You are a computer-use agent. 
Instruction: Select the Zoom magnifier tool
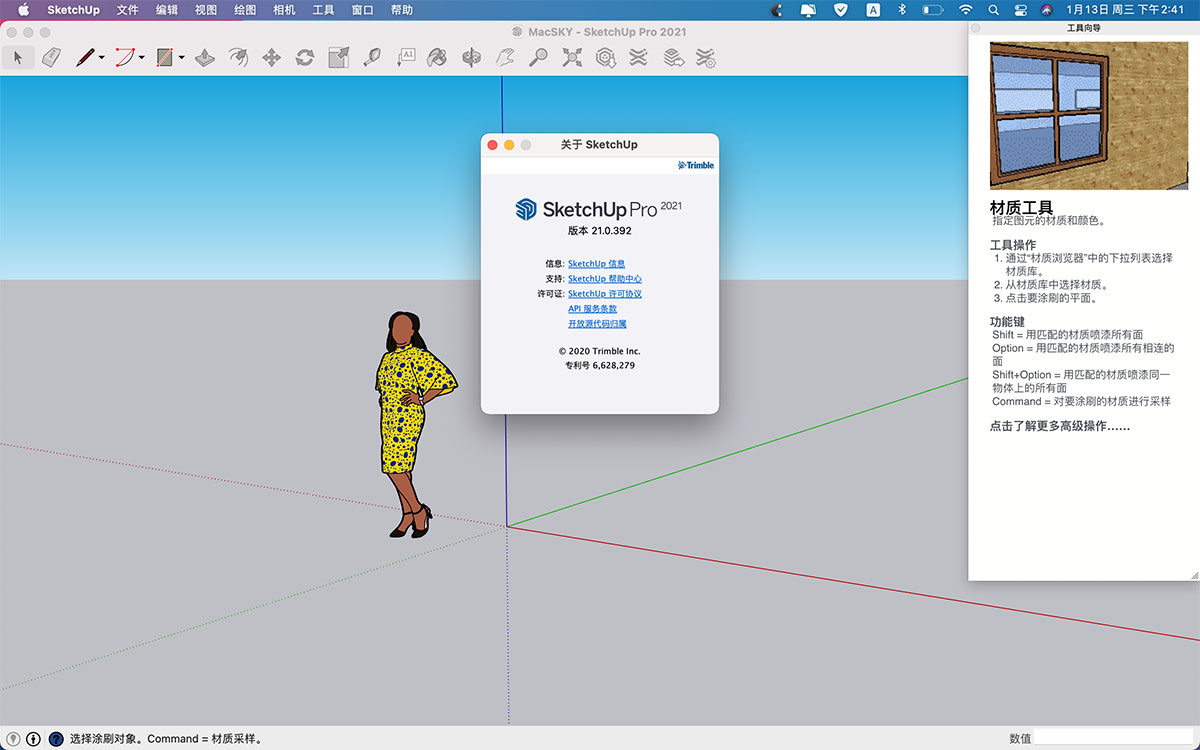pyautogui.click(x=538, y=58)
